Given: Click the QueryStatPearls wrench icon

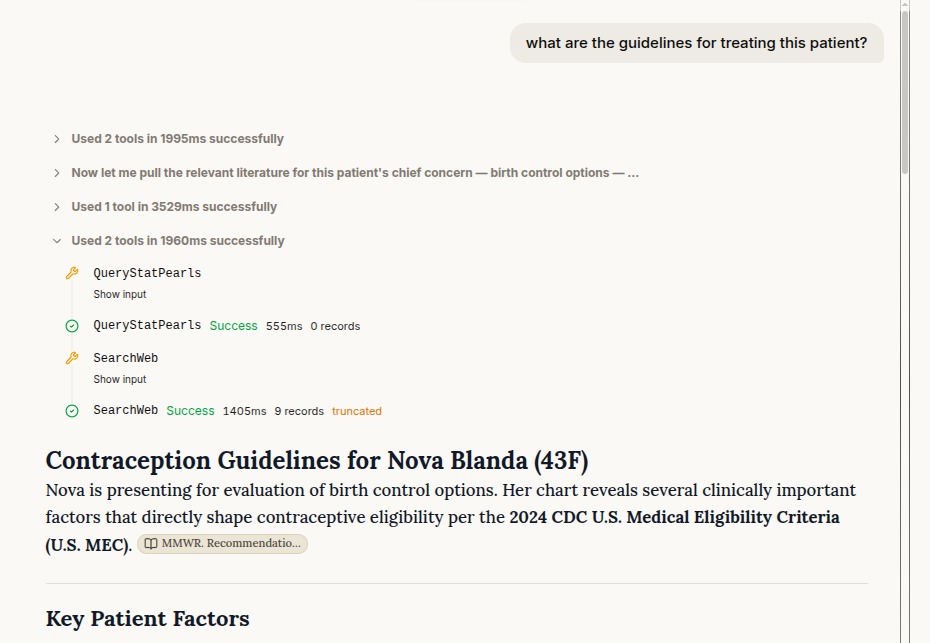Looking at the screenshot, I should coord(72,273).
